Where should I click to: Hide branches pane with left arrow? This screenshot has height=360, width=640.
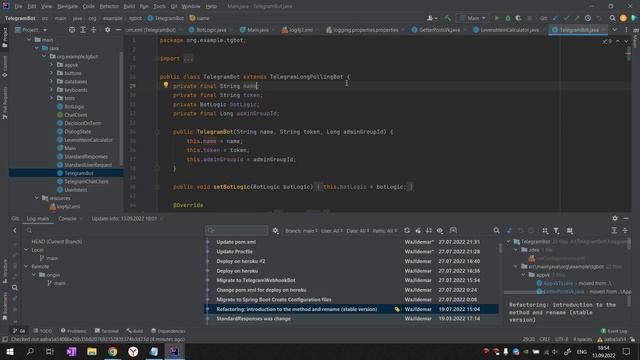pyautogui.click(x=15, y=231)
